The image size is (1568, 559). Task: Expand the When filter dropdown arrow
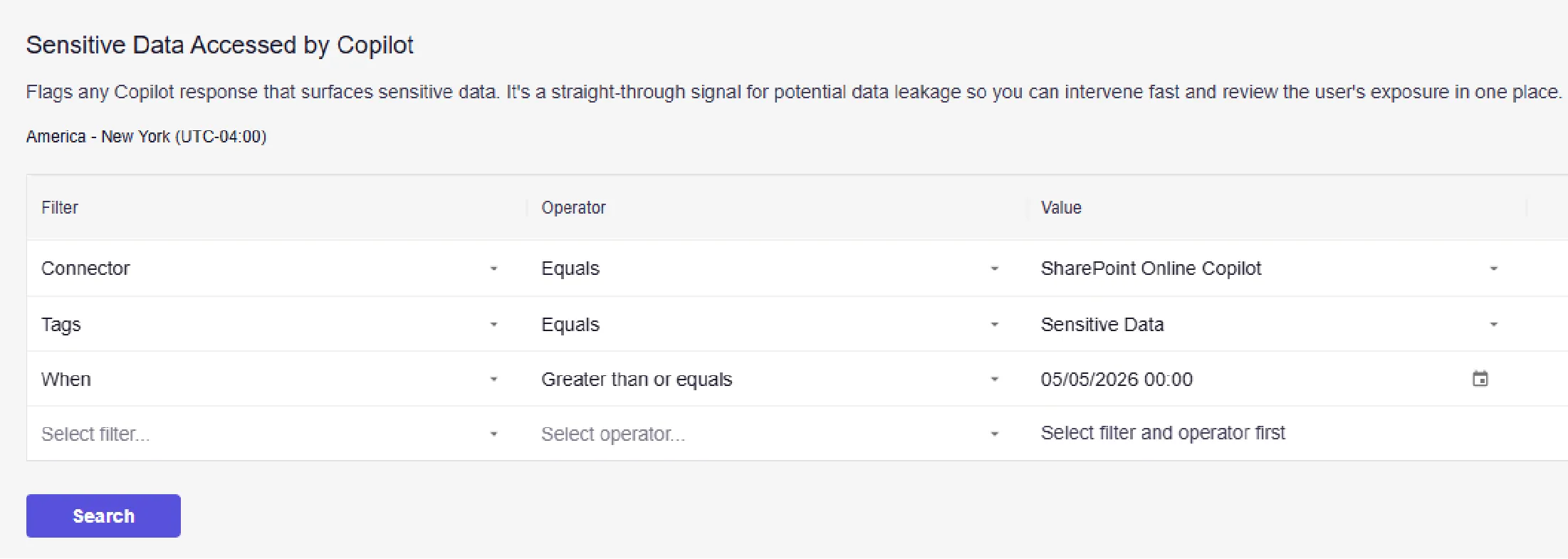(x=493, y=379)
